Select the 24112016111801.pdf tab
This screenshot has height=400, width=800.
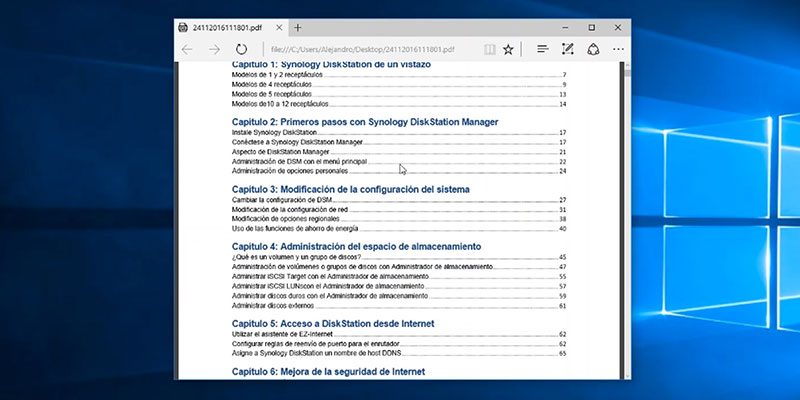point(231,28)
